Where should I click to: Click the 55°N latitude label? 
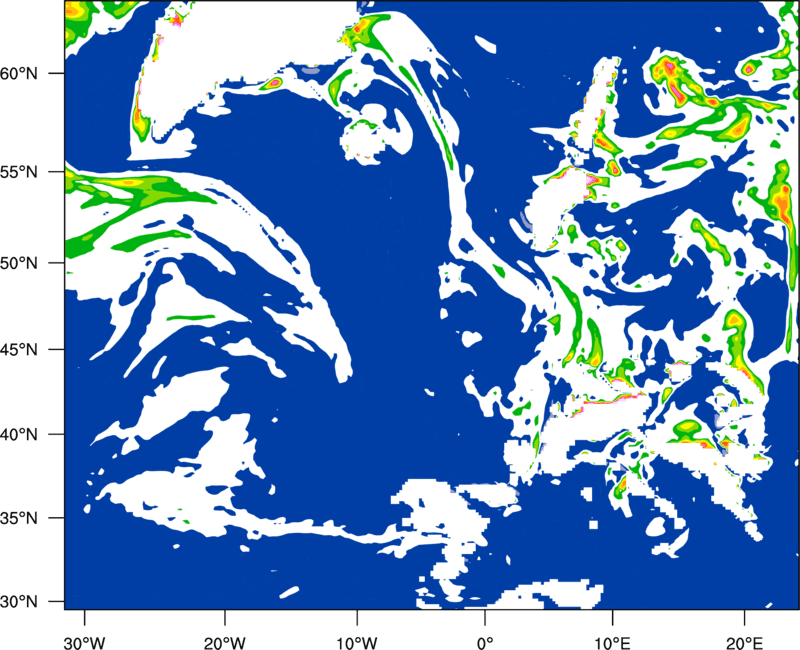click(19, 172)
